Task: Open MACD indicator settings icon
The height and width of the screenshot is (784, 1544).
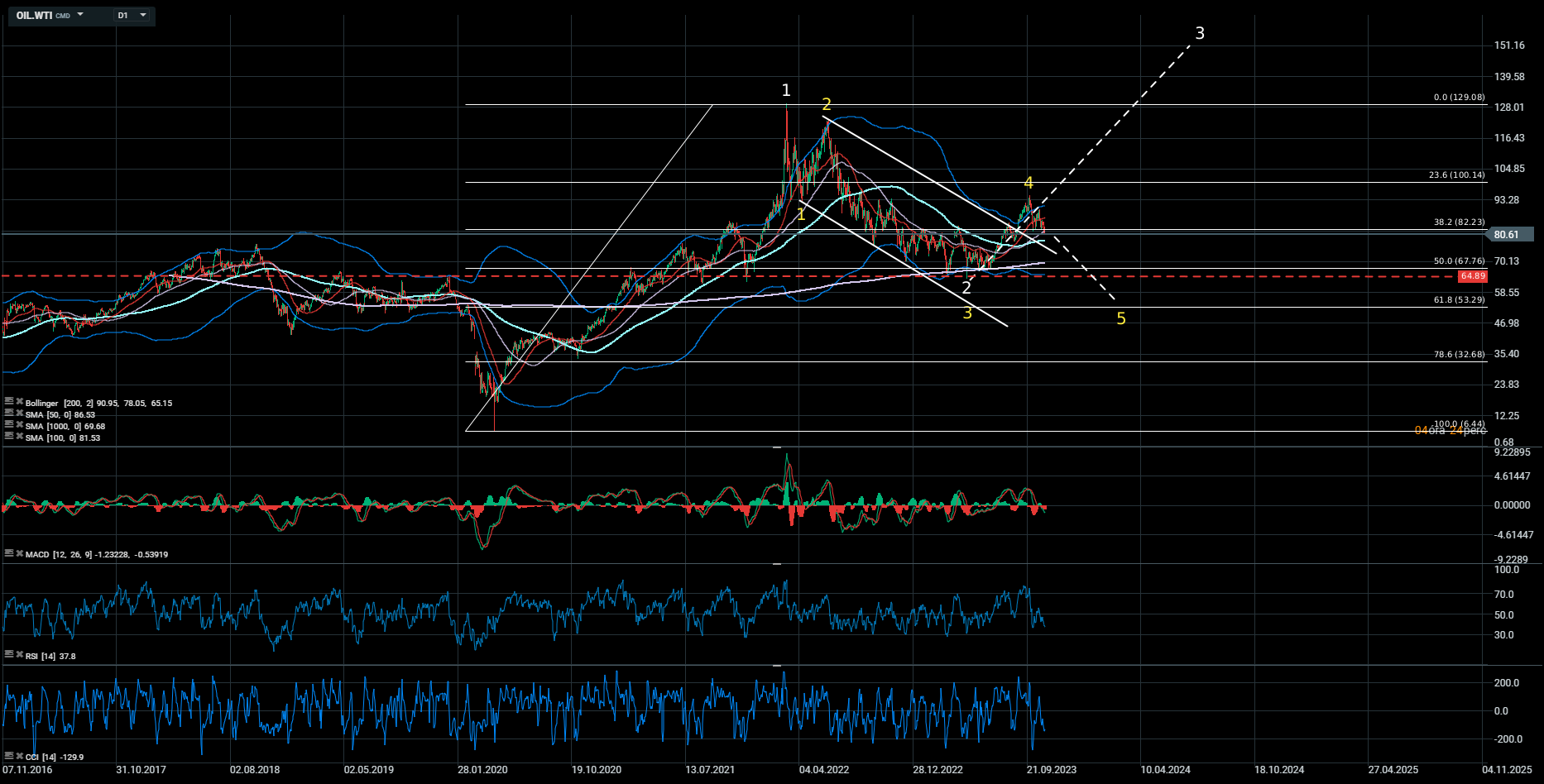Action: click(x=8, y=553)
